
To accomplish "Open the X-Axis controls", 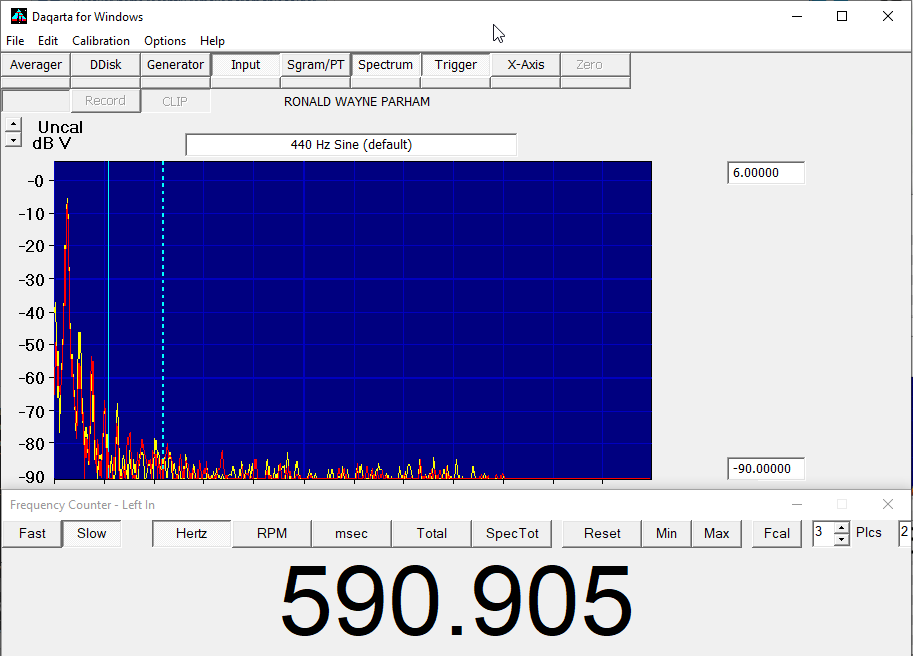I will pyautogui.click(x=525, y=65).
